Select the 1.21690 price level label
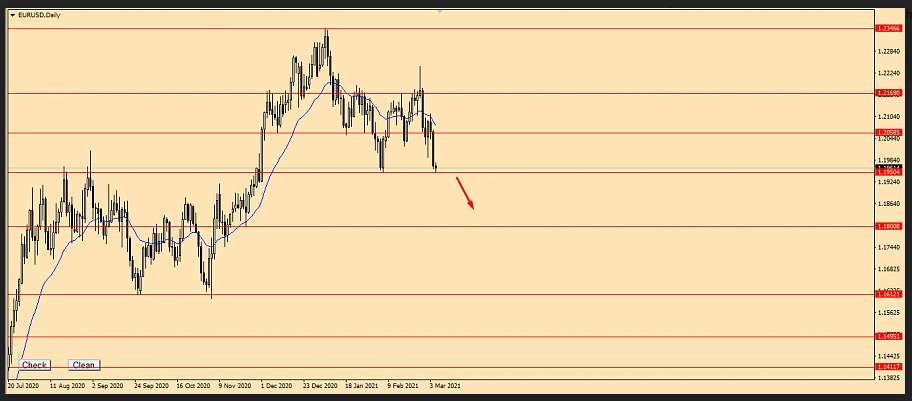 888,93
